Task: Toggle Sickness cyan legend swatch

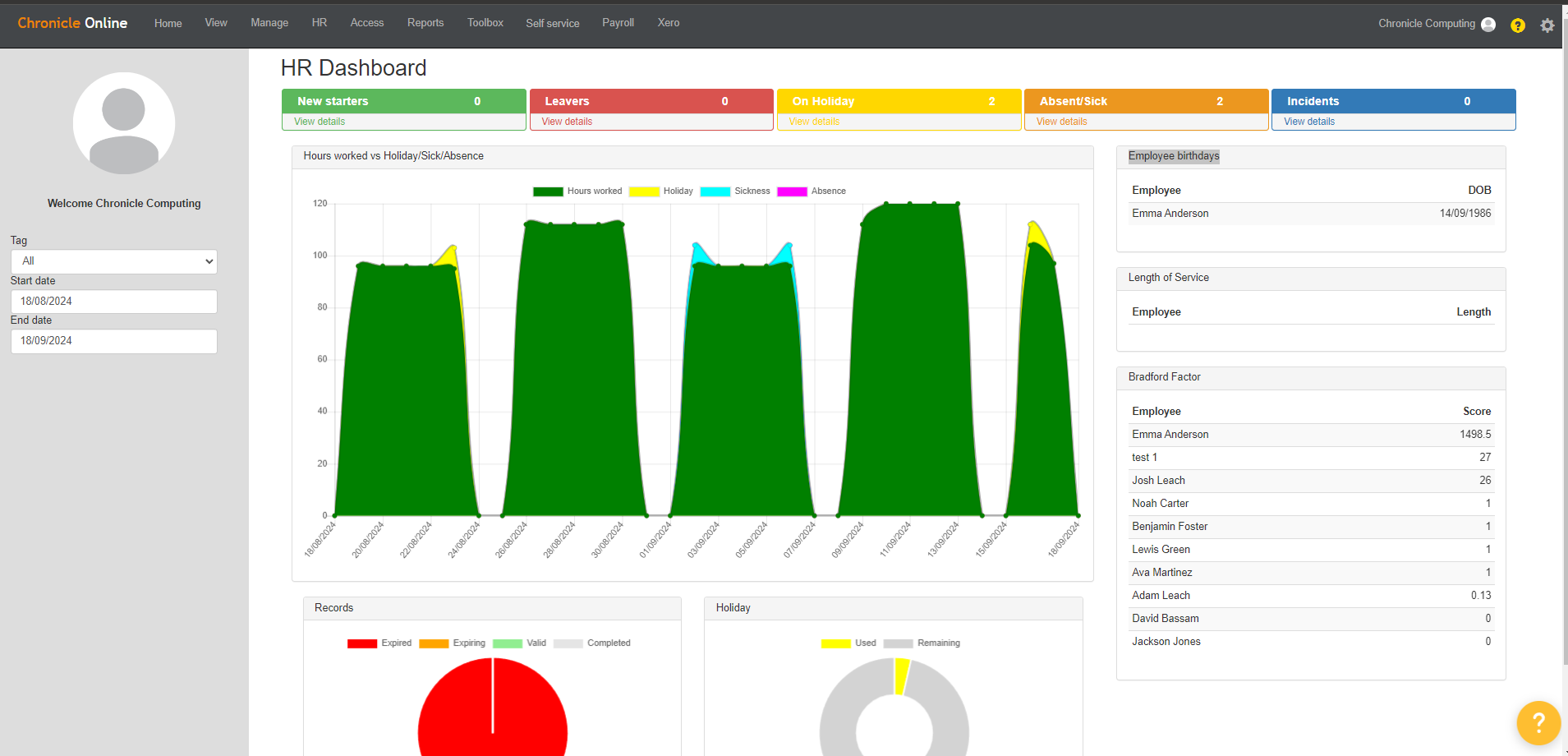Action: (715, 191)
